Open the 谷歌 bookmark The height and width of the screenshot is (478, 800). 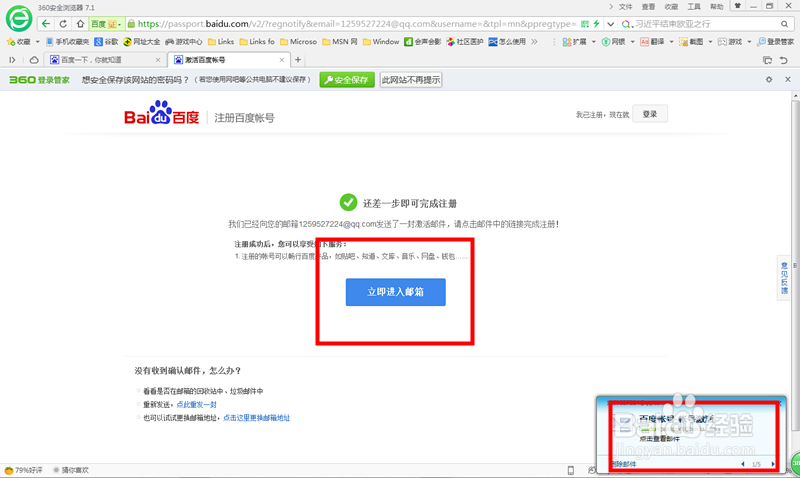[106, 42]
